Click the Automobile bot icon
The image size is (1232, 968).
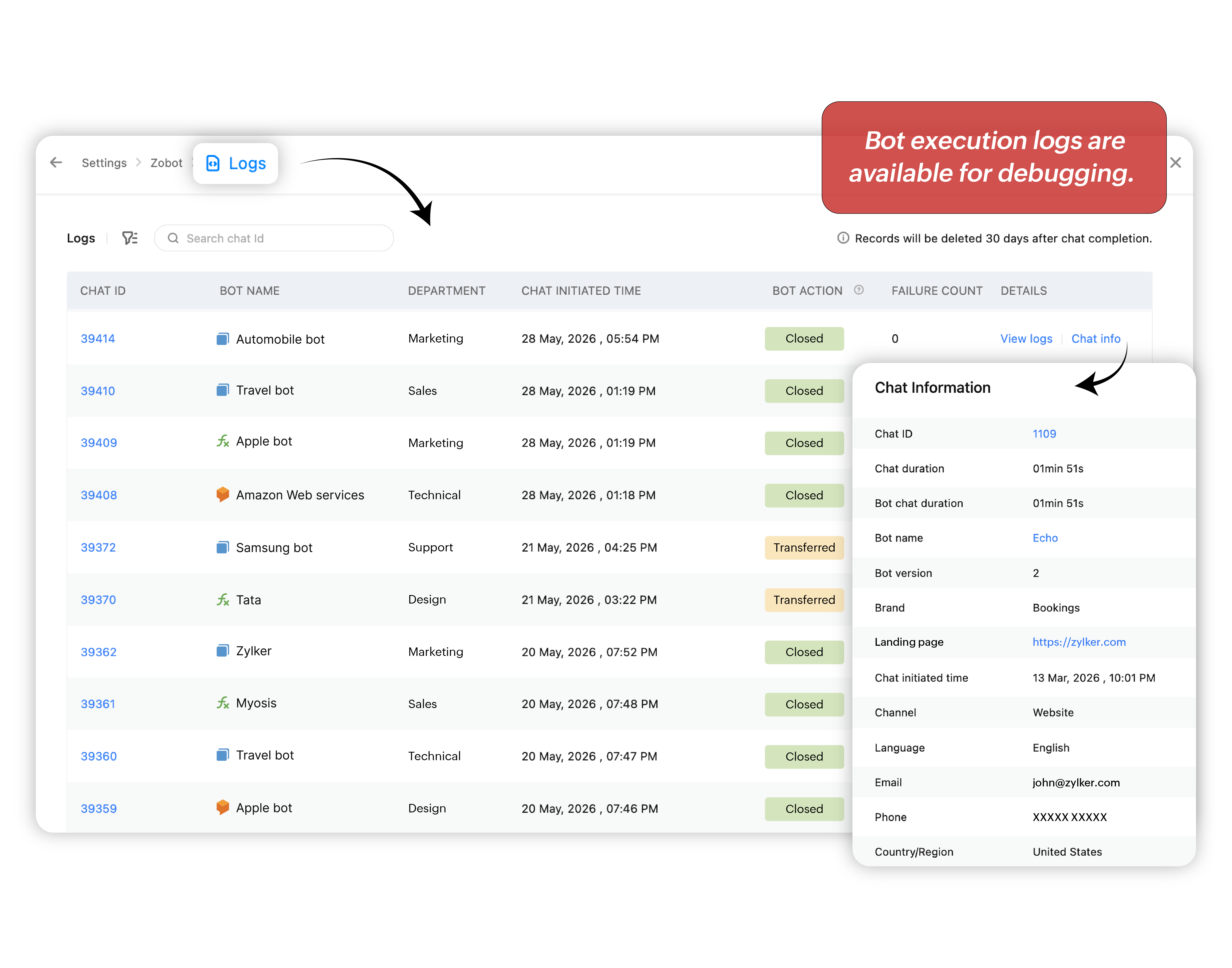(223, 339)
